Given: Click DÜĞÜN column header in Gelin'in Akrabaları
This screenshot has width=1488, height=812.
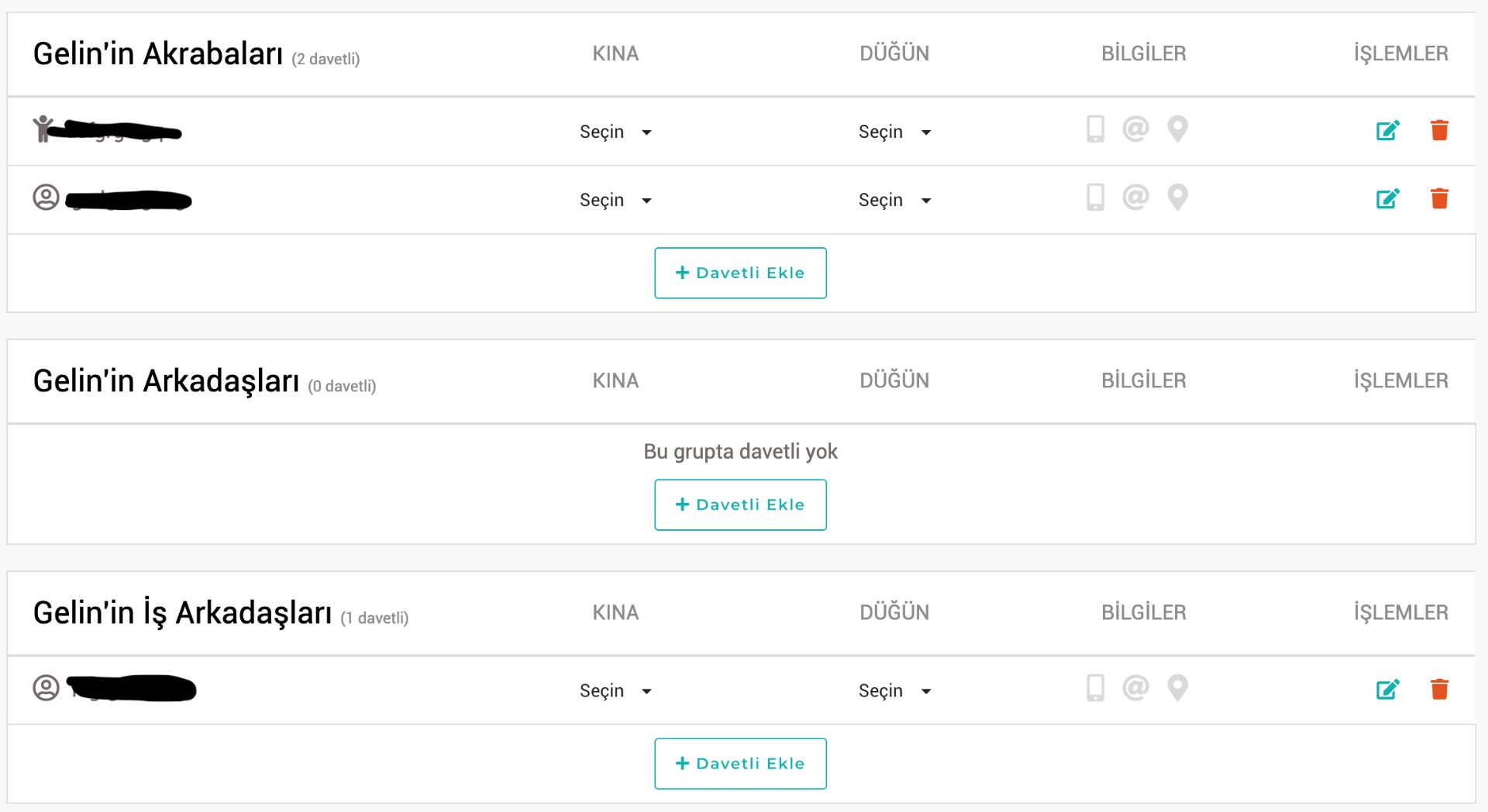Looking at the screenshot, I should pyautogui.click(x=894, y=53).
